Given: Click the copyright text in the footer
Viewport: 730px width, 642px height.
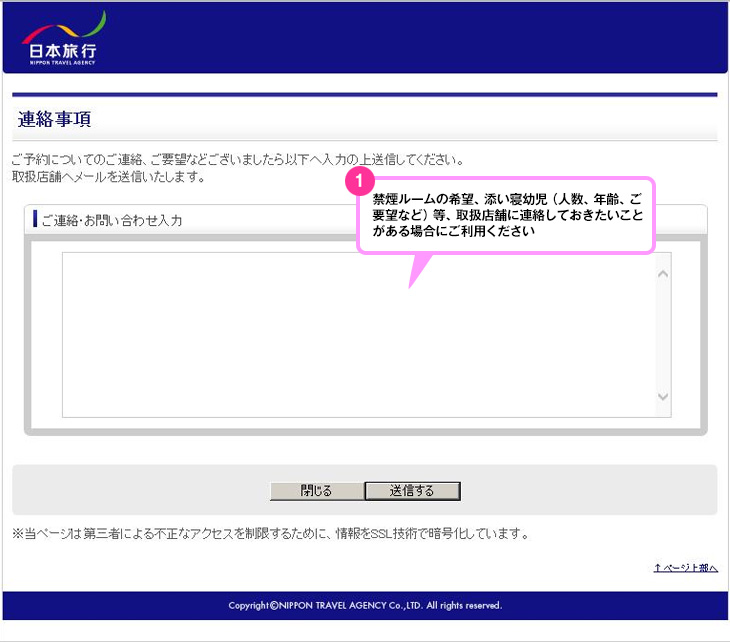Looking at the screenshot, I should click(x=365, y=605).
